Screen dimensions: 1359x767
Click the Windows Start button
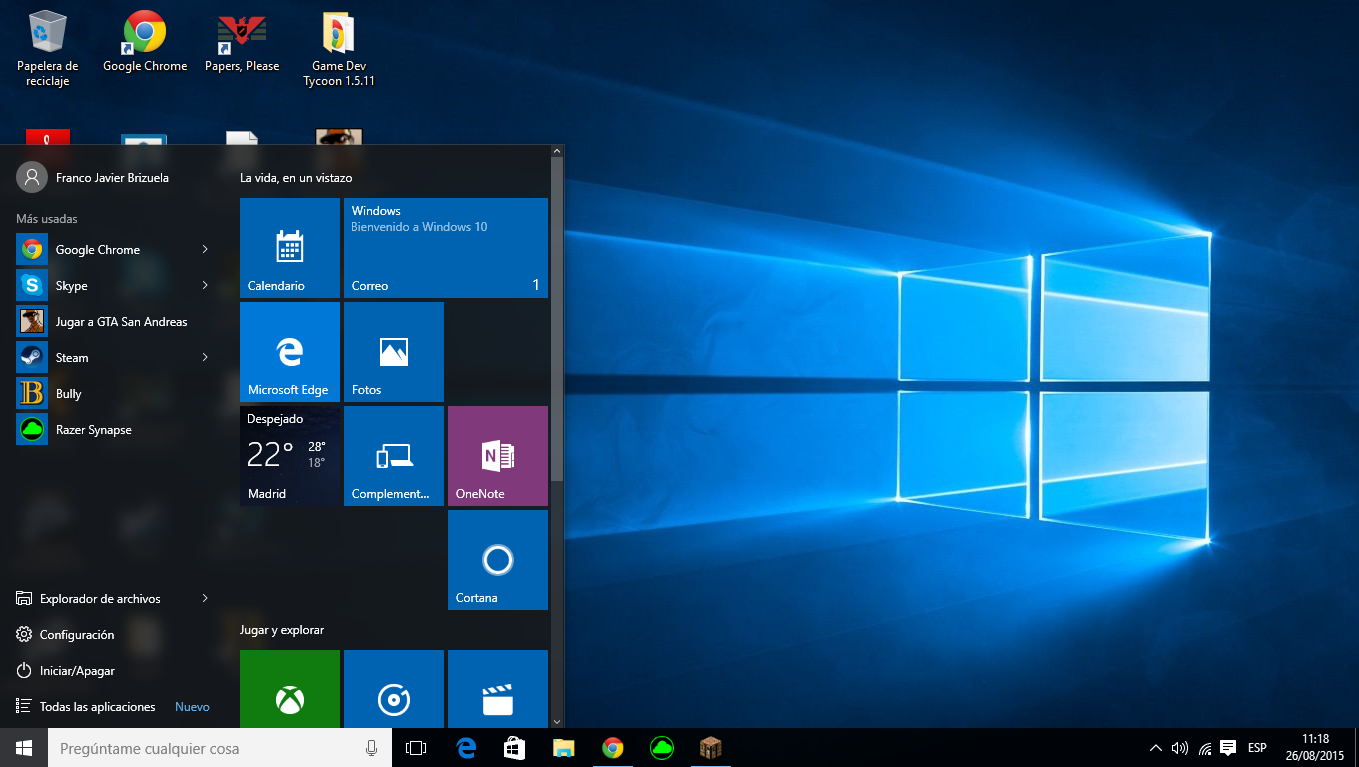pos(24,748)
